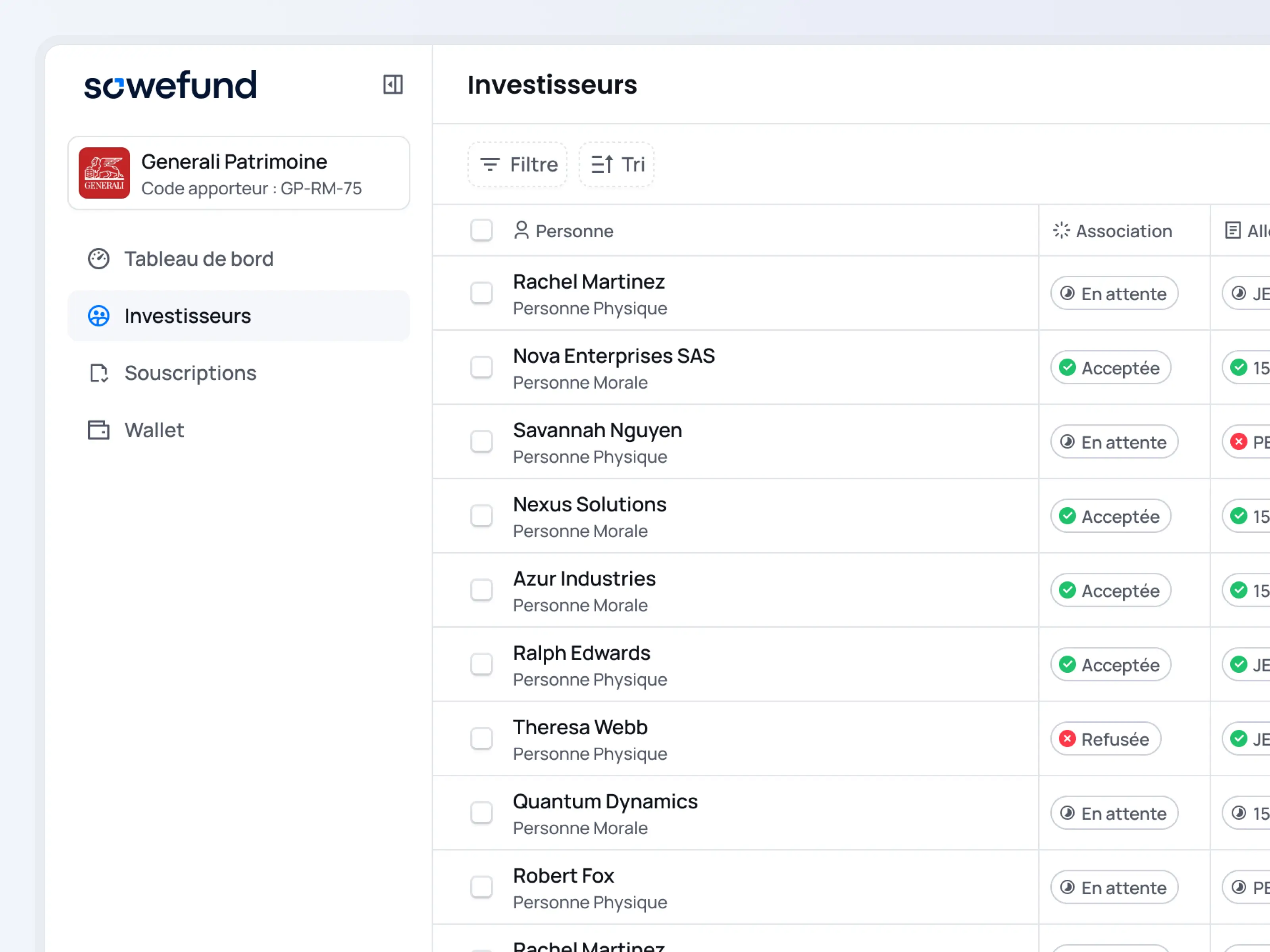Click the Generali red lion logo
The image size is (1270, 952).
pos(104,173)
